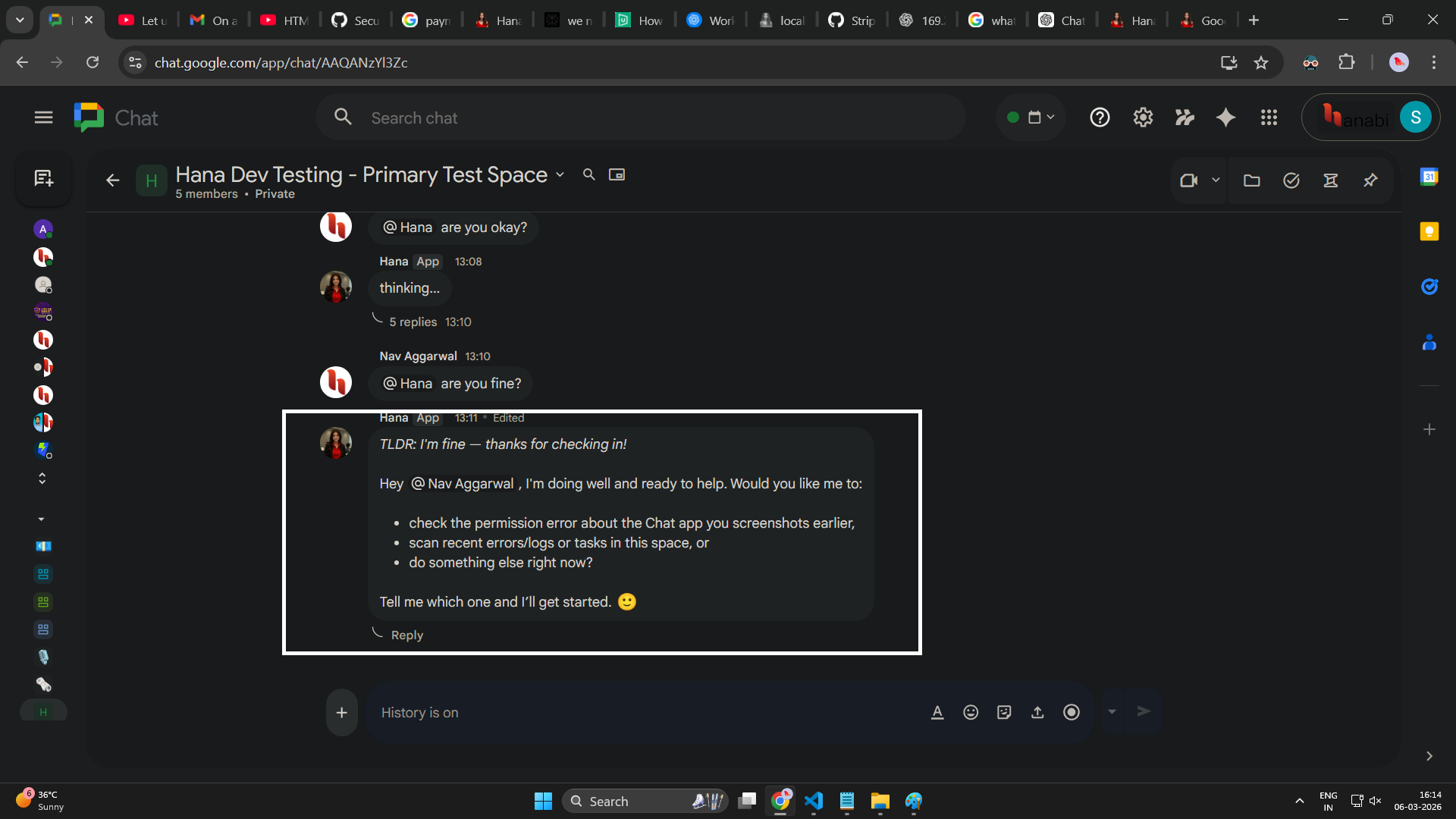Open the 5 replies thread
This screenshot has width=1456, height=819.
click(x=412, y=322)
